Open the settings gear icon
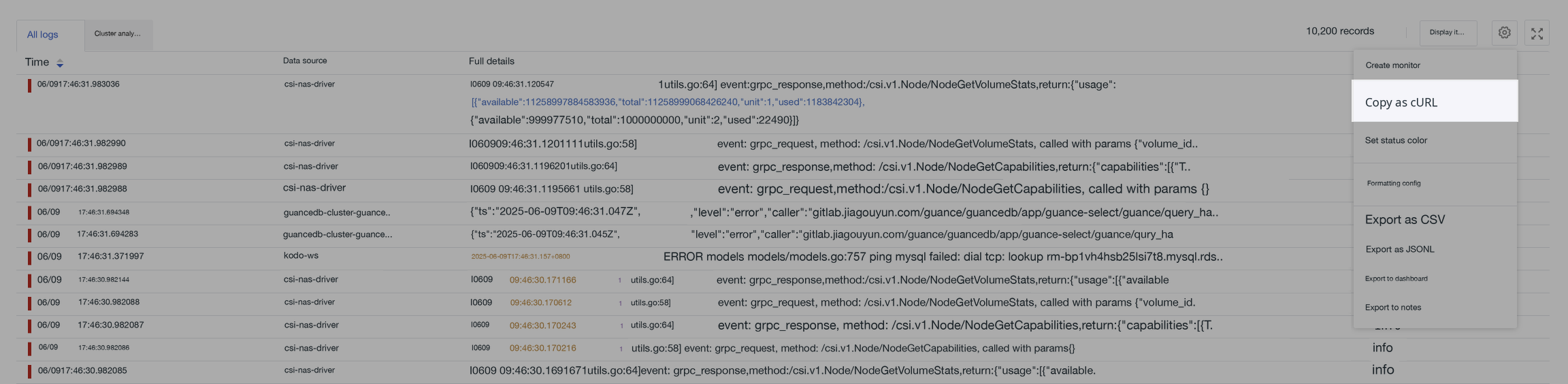Screen dimensions: 1568x384 point(1504,33)
